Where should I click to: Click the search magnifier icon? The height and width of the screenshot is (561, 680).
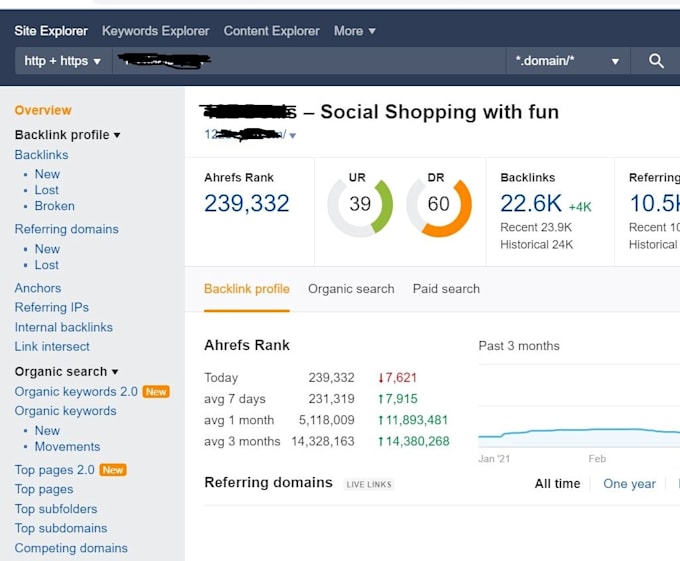click(656, 61)
